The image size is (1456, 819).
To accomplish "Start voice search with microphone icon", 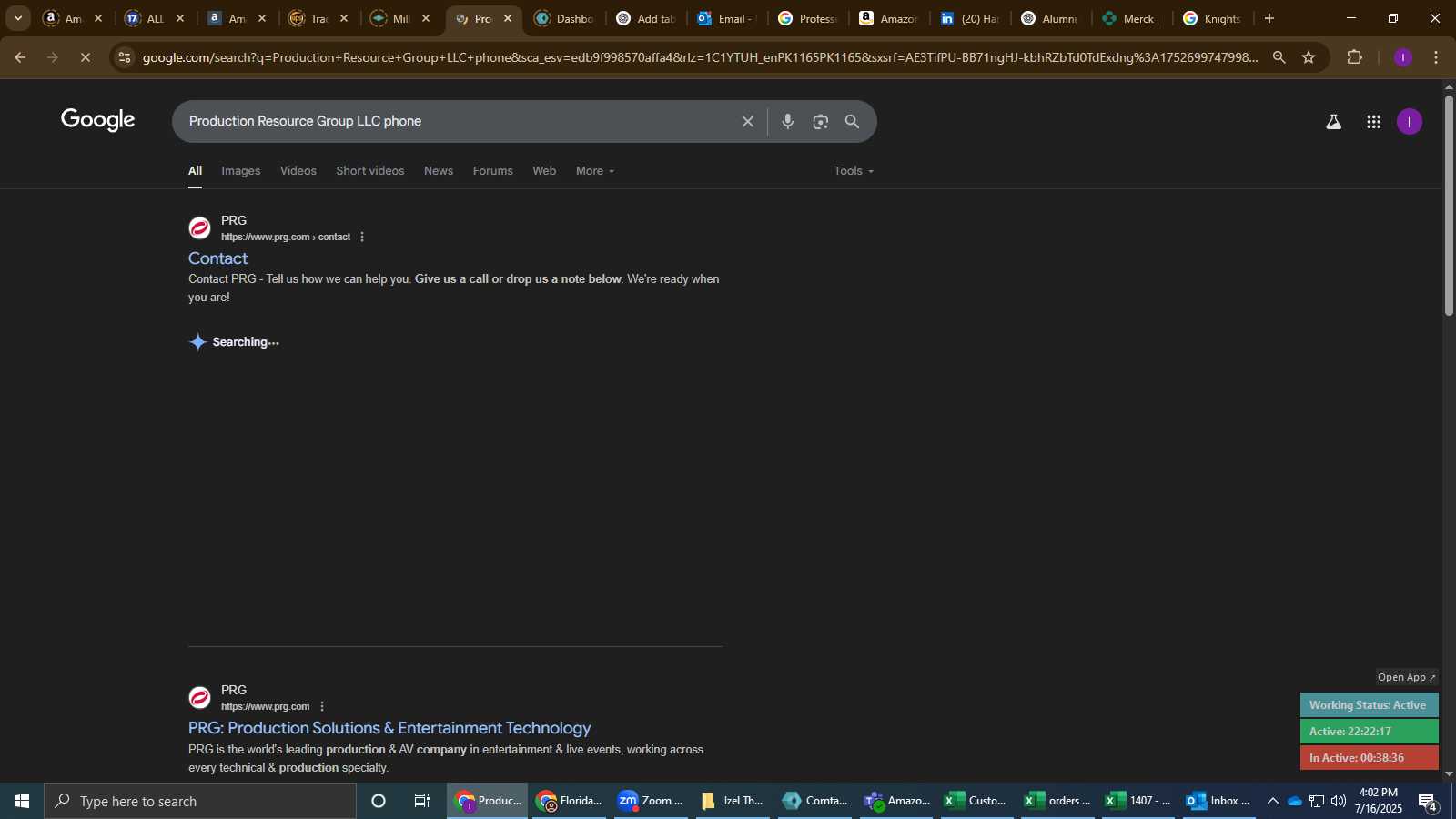I will point(788,122).
